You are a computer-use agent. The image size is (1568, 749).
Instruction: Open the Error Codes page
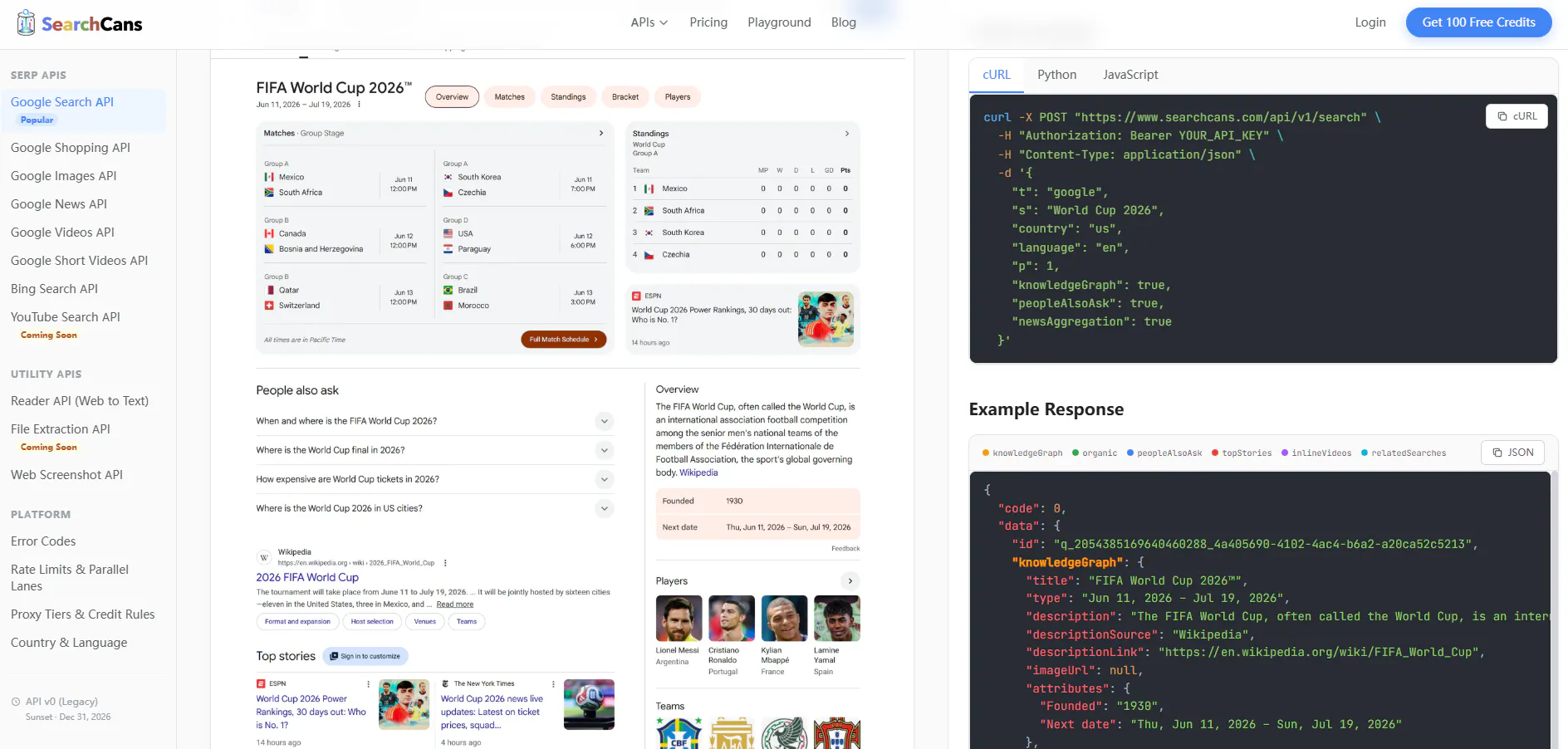pyautogui.click(x=43, y=541)
